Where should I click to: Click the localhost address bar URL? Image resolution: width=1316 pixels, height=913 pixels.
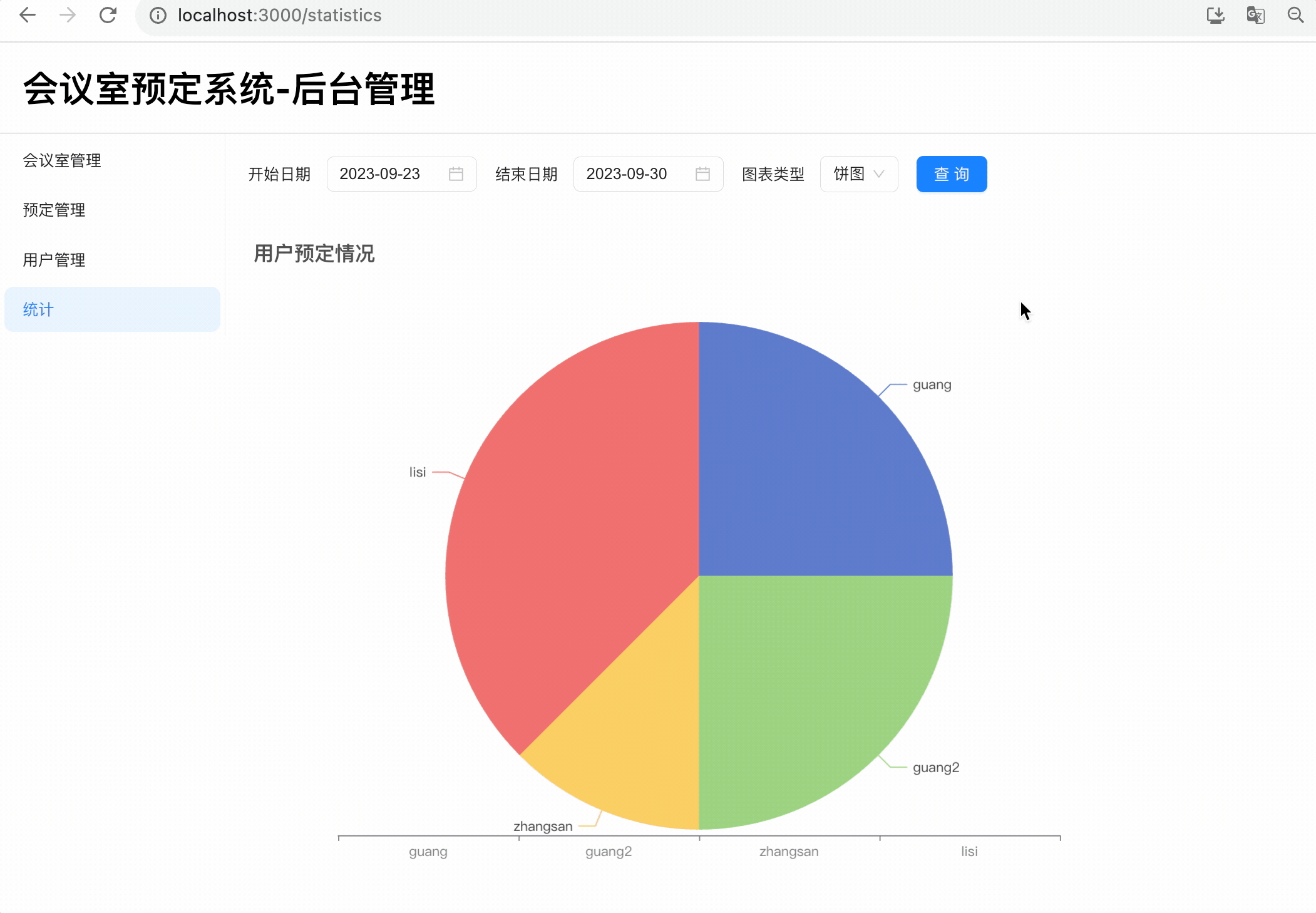(280, 16)
